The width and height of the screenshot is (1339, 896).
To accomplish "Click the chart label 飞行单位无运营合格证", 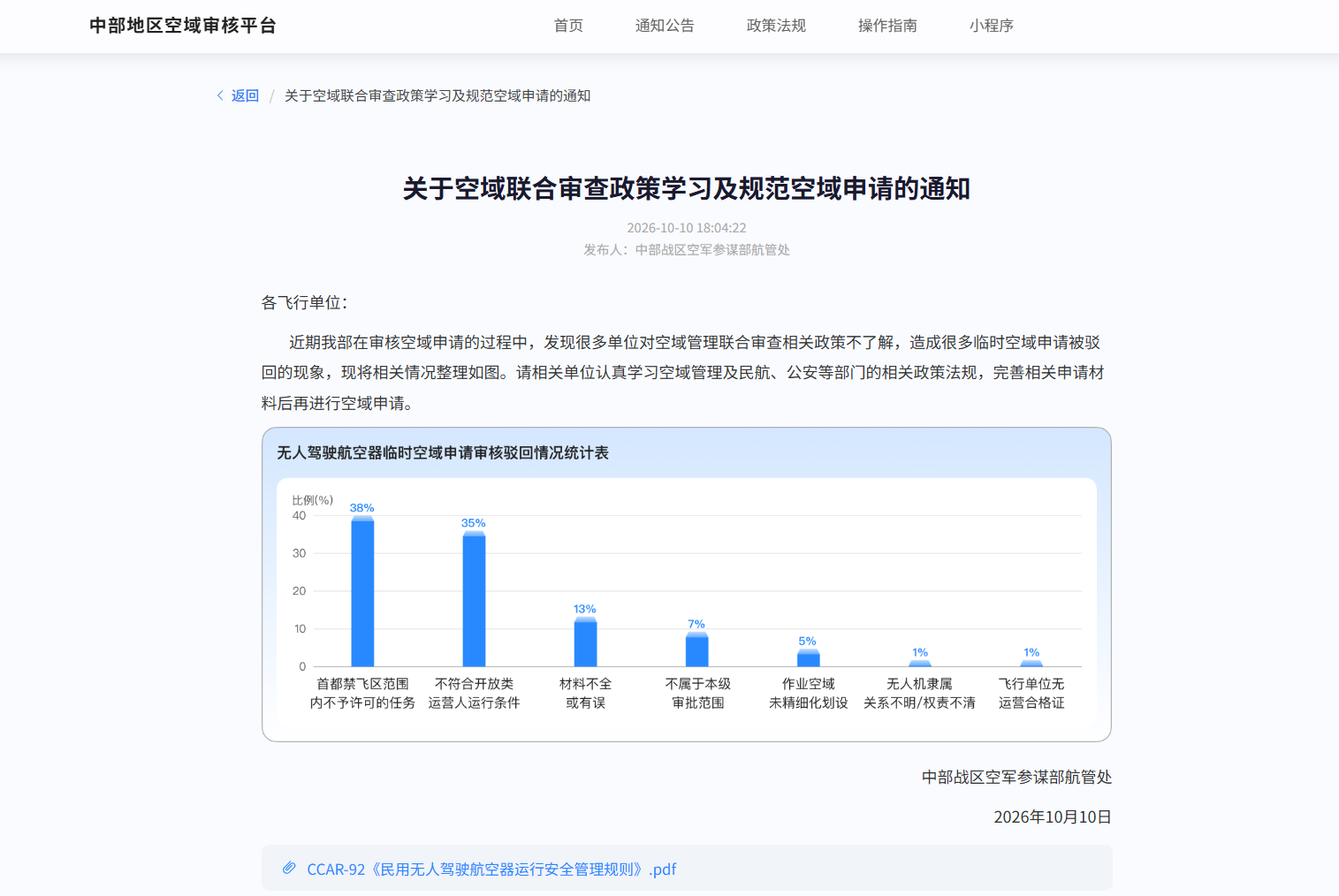I will tap(1031, 693).
